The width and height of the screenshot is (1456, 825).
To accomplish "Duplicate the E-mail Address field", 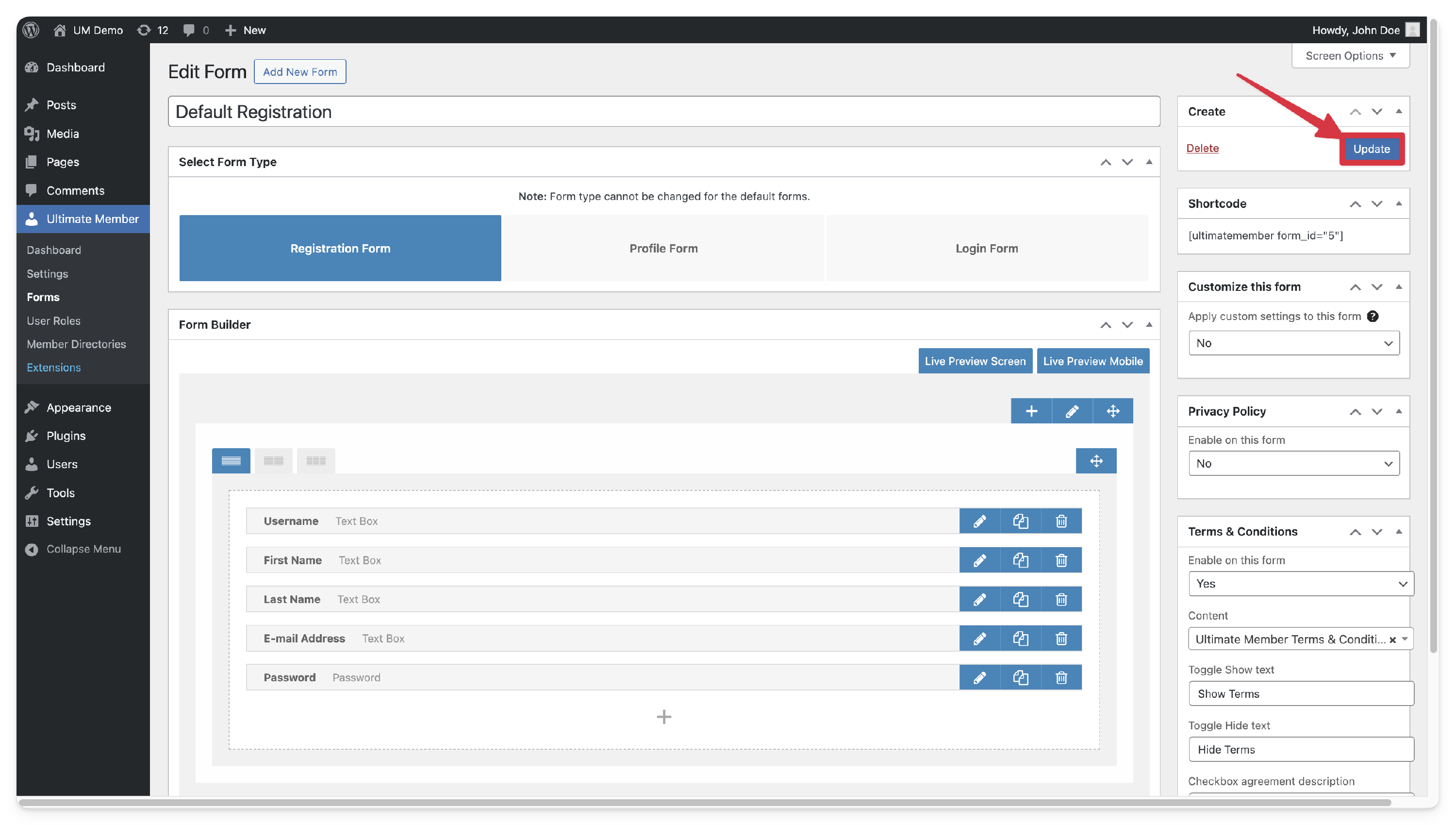I will pyautogui.click(x=1020, y=638).
